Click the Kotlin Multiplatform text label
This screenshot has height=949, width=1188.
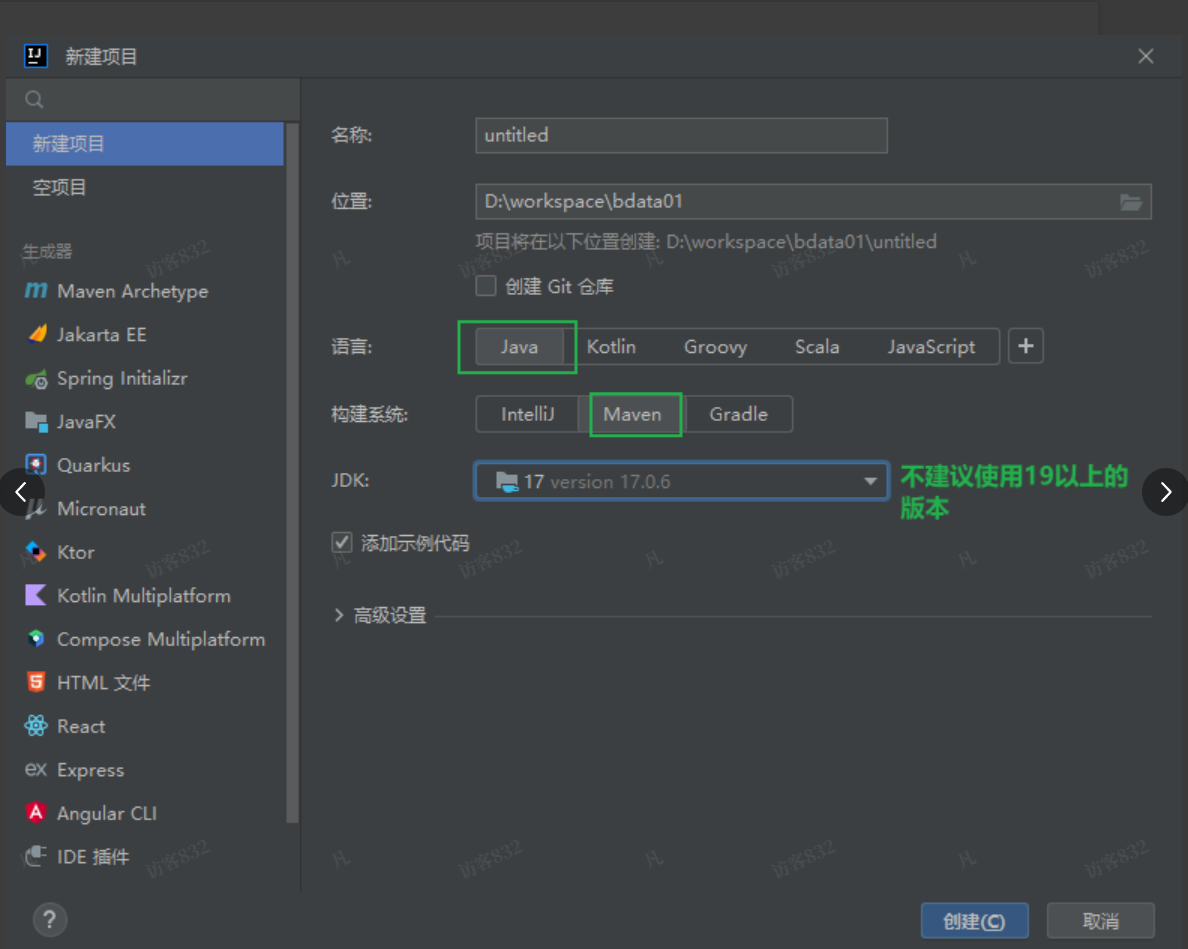(144, 595)
